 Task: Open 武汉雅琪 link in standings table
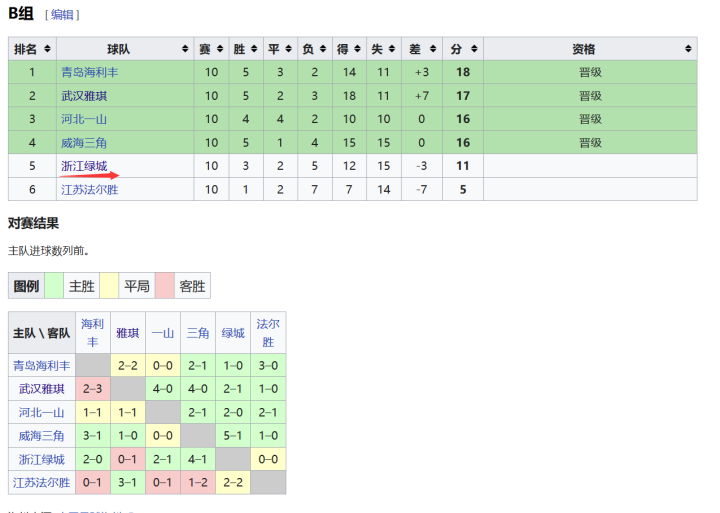(x=84, y=96)
